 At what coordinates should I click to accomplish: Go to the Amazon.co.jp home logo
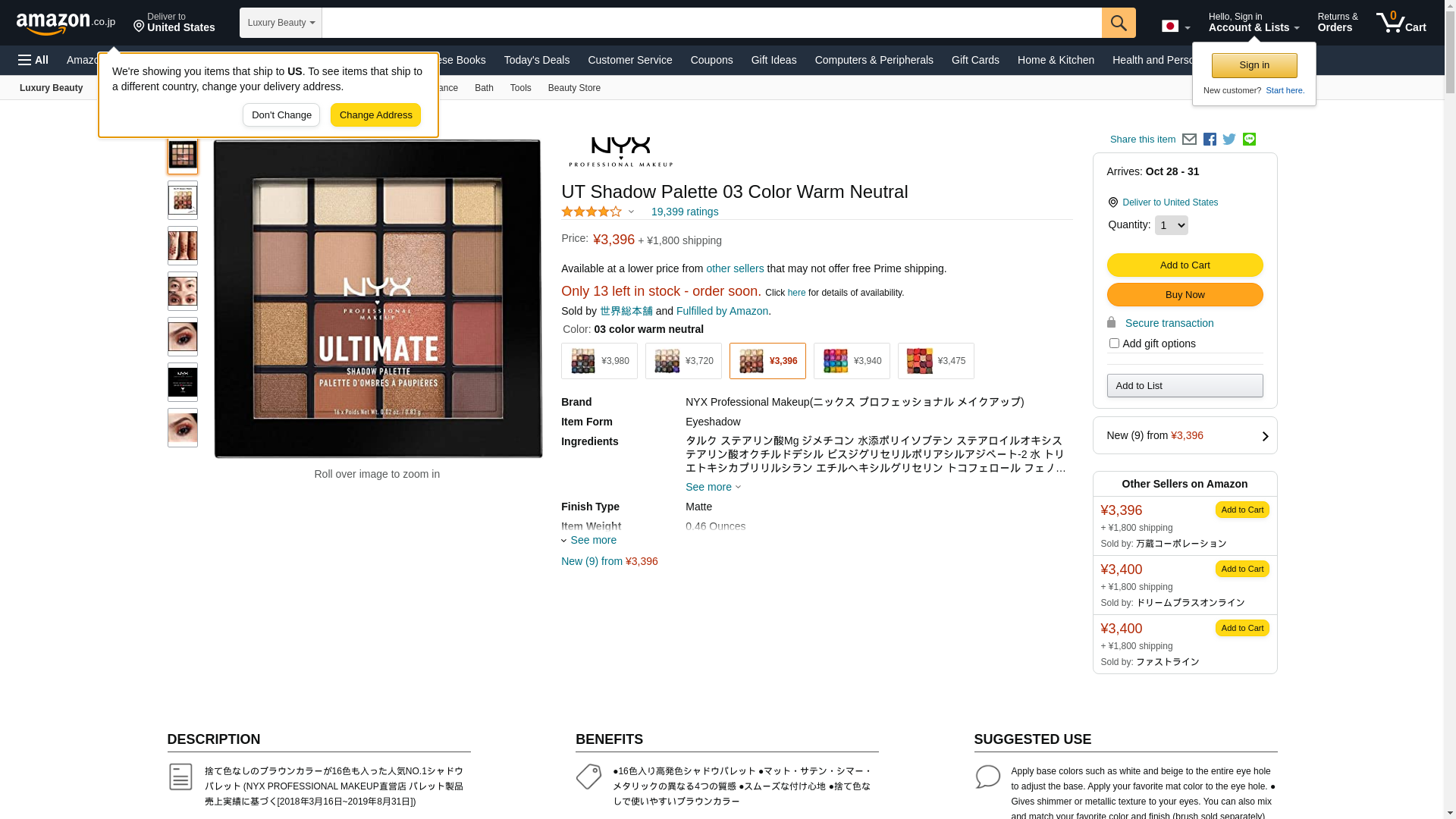[x=66, y=23]
